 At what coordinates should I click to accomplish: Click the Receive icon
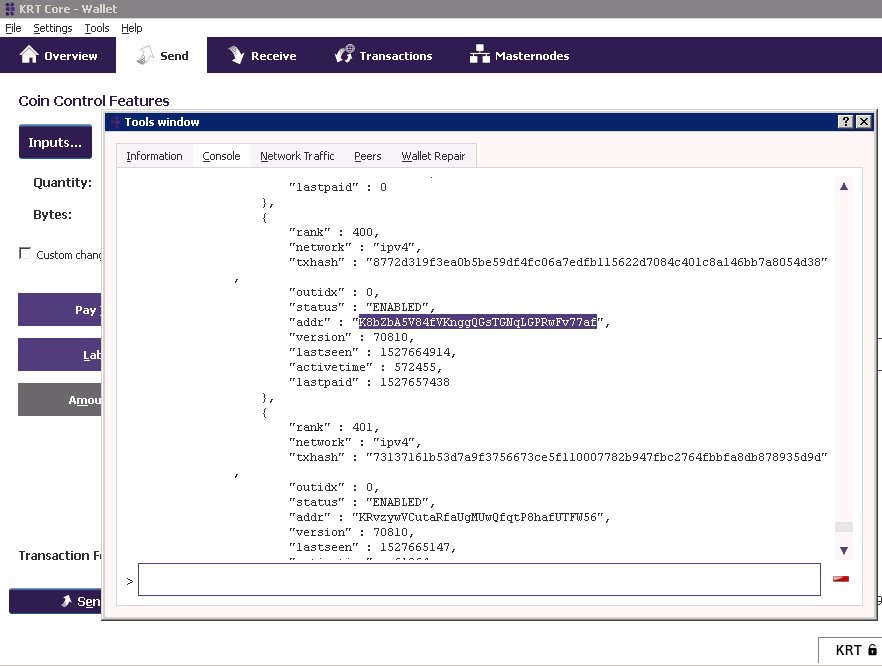[236, 55]
